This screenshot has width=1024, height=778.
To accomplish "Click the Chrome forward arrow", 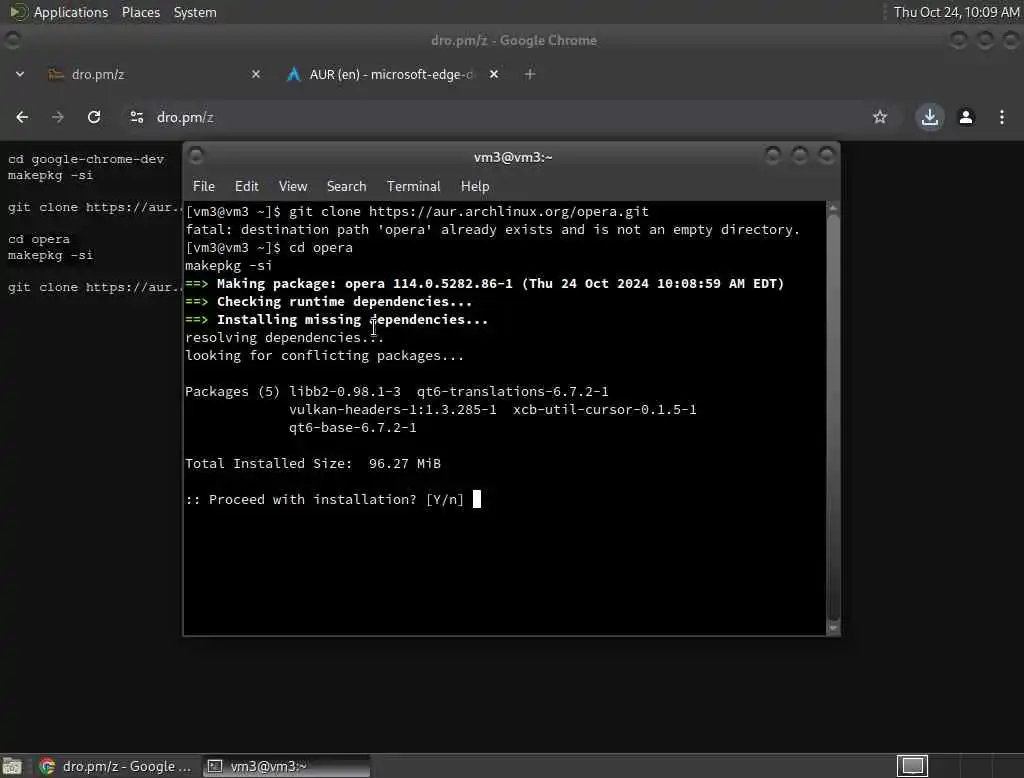I will tap(57, 117).
